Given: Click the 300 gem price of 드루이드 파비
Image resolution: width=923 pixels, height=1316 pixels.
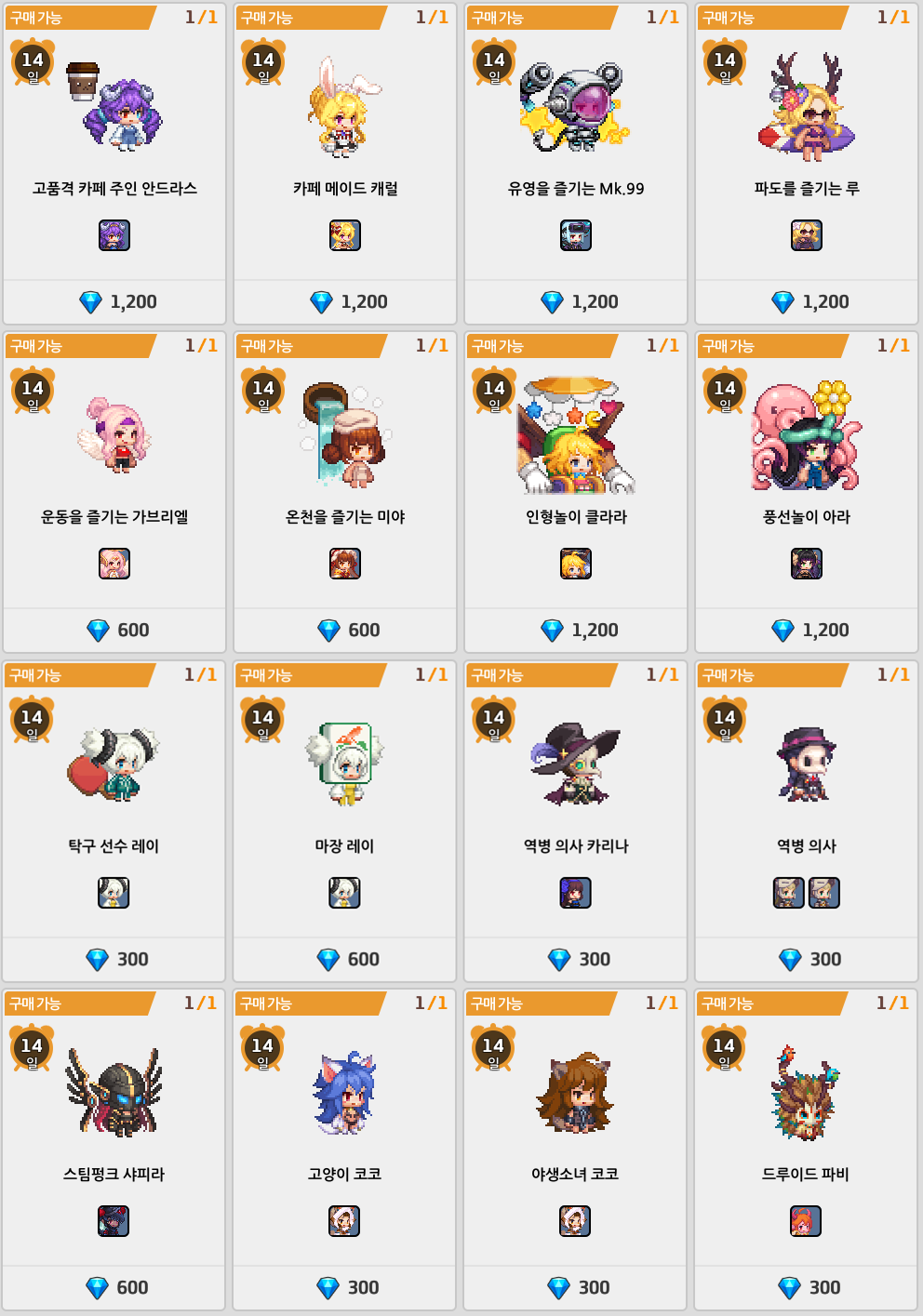Looking at the screenshot, I should click(x=809, y=1287).
